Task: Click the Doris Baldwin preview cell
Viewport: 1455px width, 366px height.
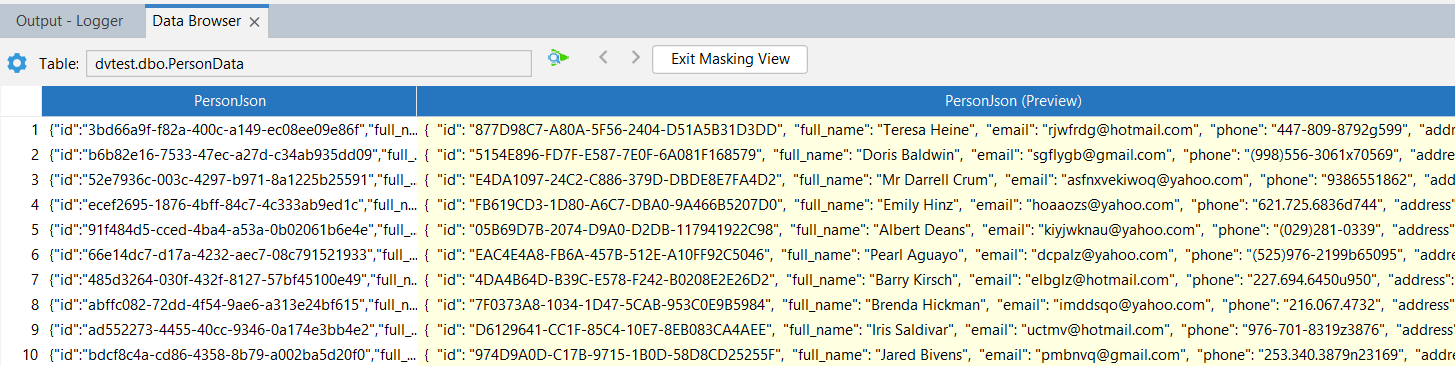Action: point(936,154)
